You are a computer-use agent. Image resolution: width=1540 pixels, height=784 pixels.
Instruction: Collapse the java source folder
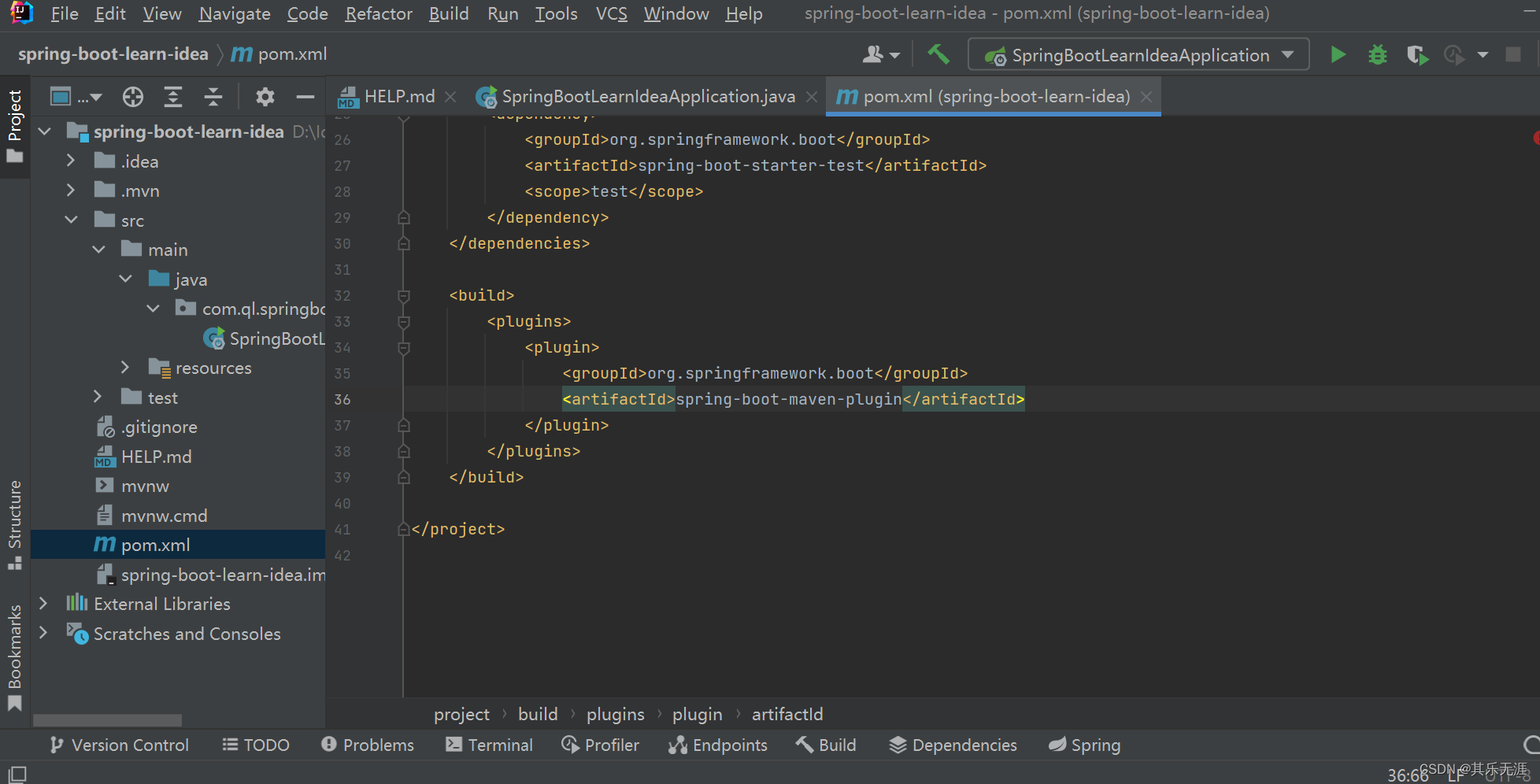click(126, 279)
